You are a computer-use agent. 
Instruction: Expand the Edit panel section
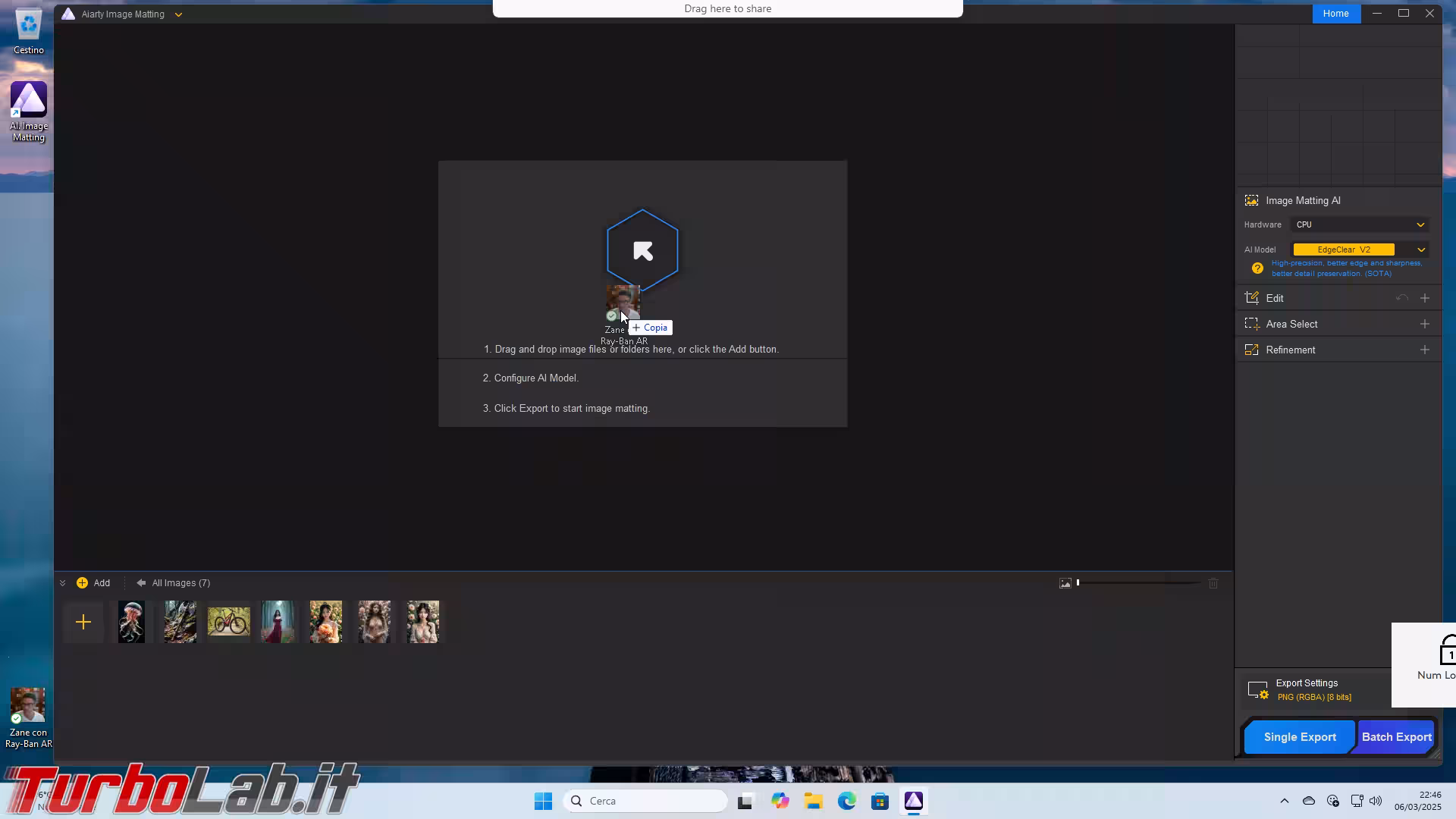(x=1424, y=299)
